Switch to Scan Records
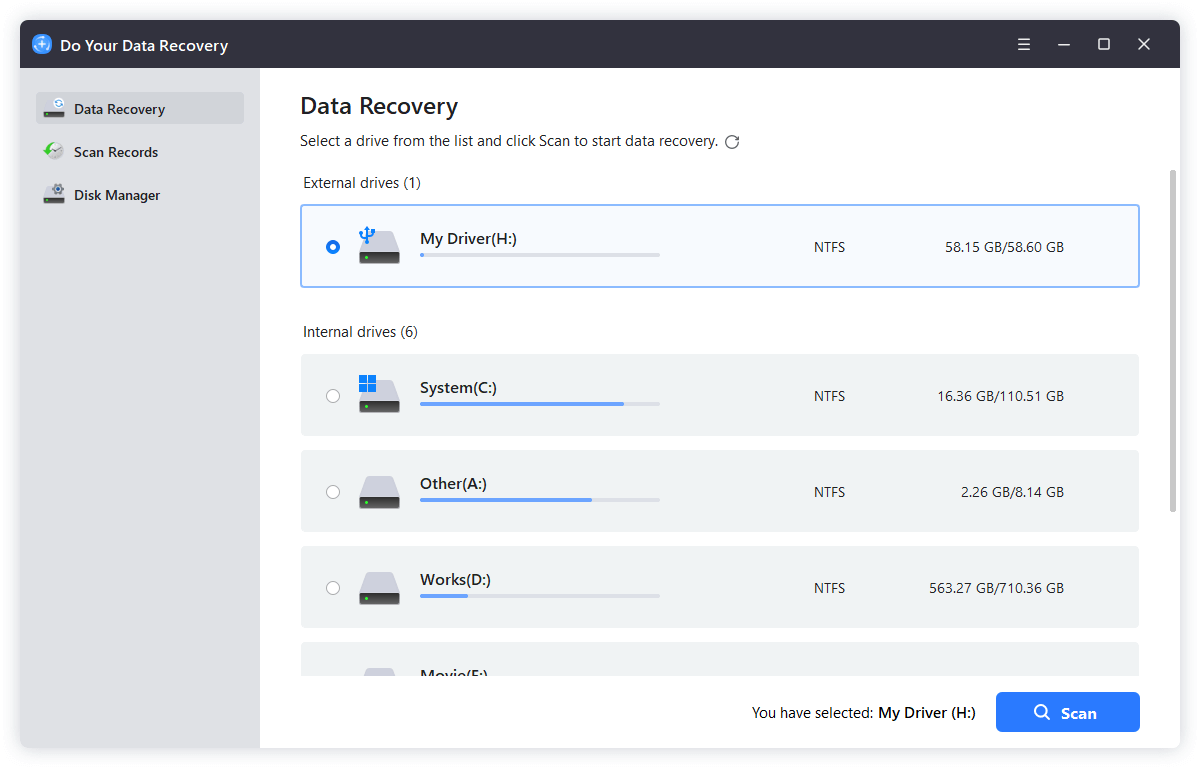The height and width of the screenshot is (768, 1200). (x=140, y=151)
